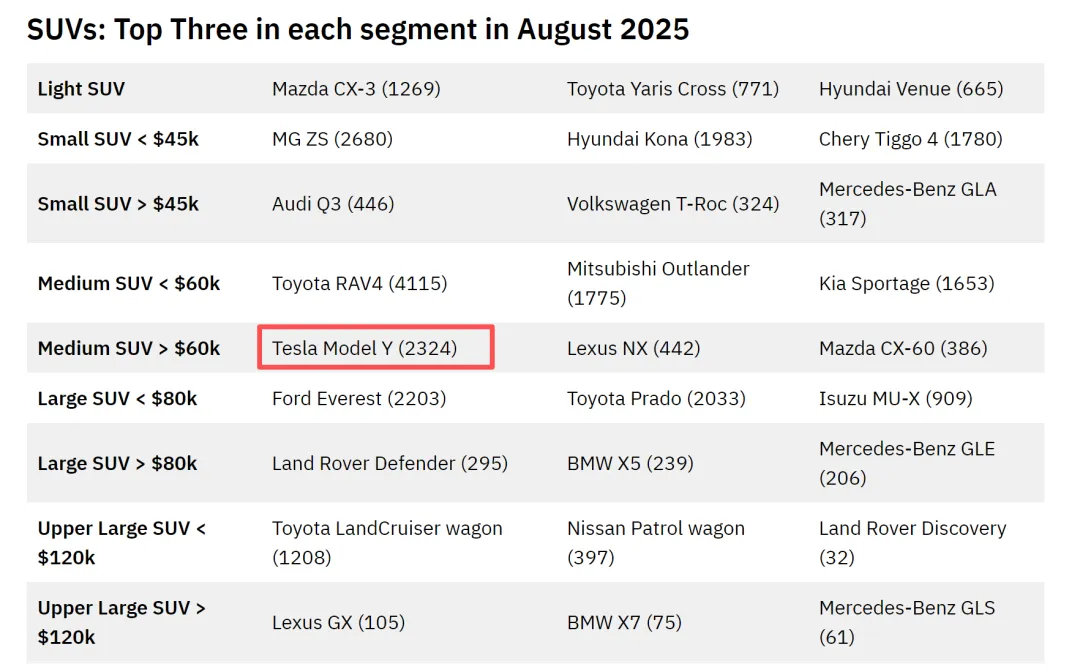Select the Hyundai Venue (665) cell
The height and width of the screenshot is (672, 1080).
[x=911, y=89]
